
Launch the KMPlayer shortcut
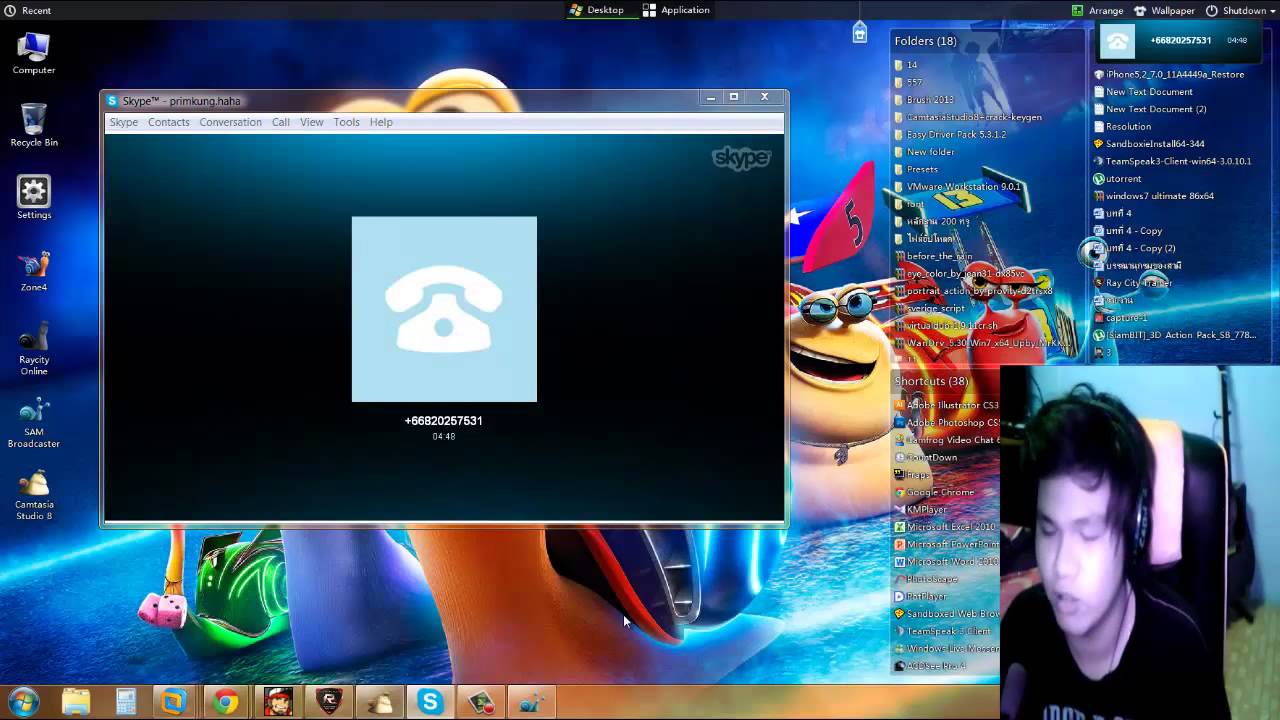click(920, 510)
